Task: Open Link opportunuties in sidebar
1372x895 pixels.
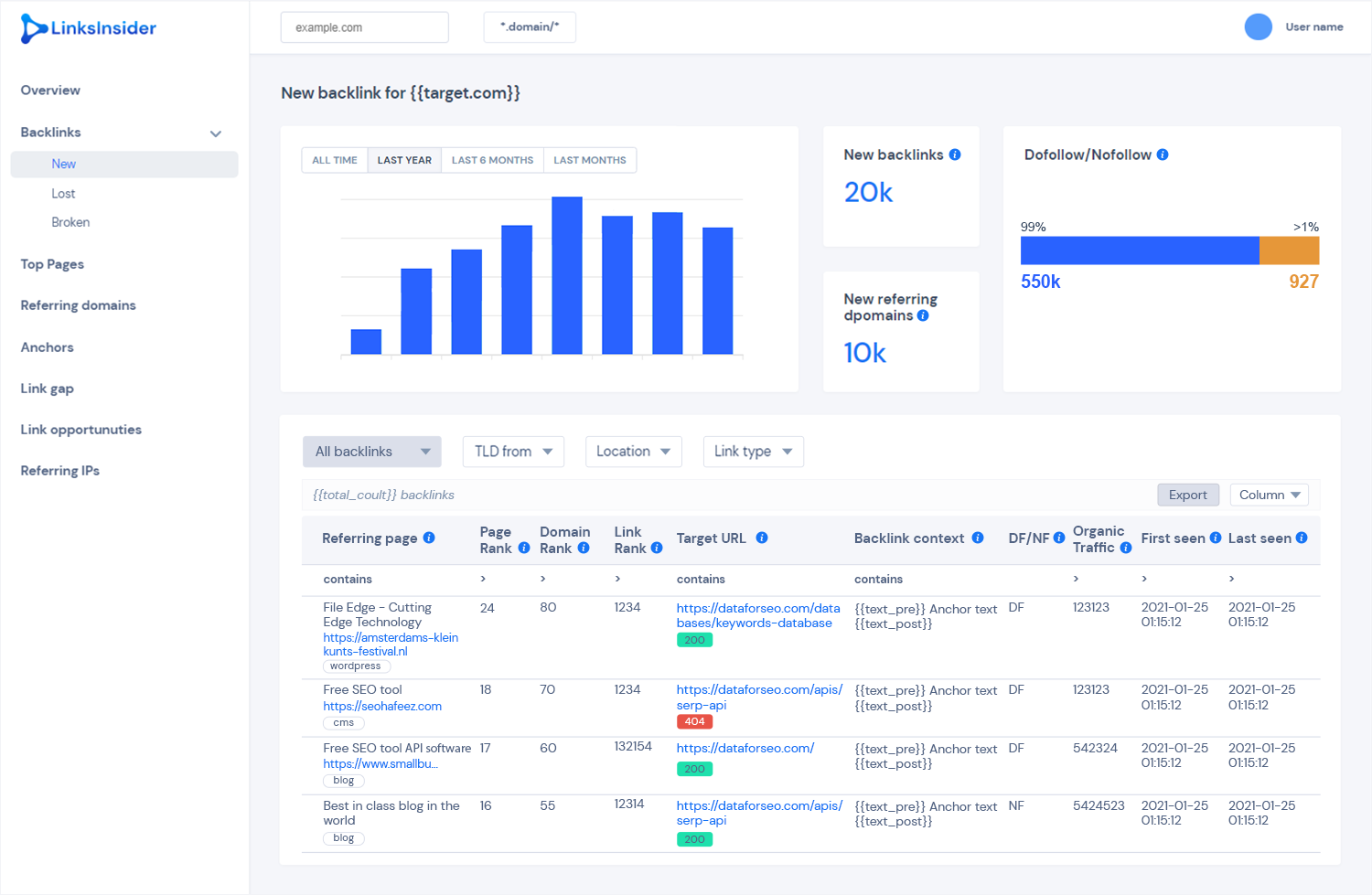Action: pos(80,430)
